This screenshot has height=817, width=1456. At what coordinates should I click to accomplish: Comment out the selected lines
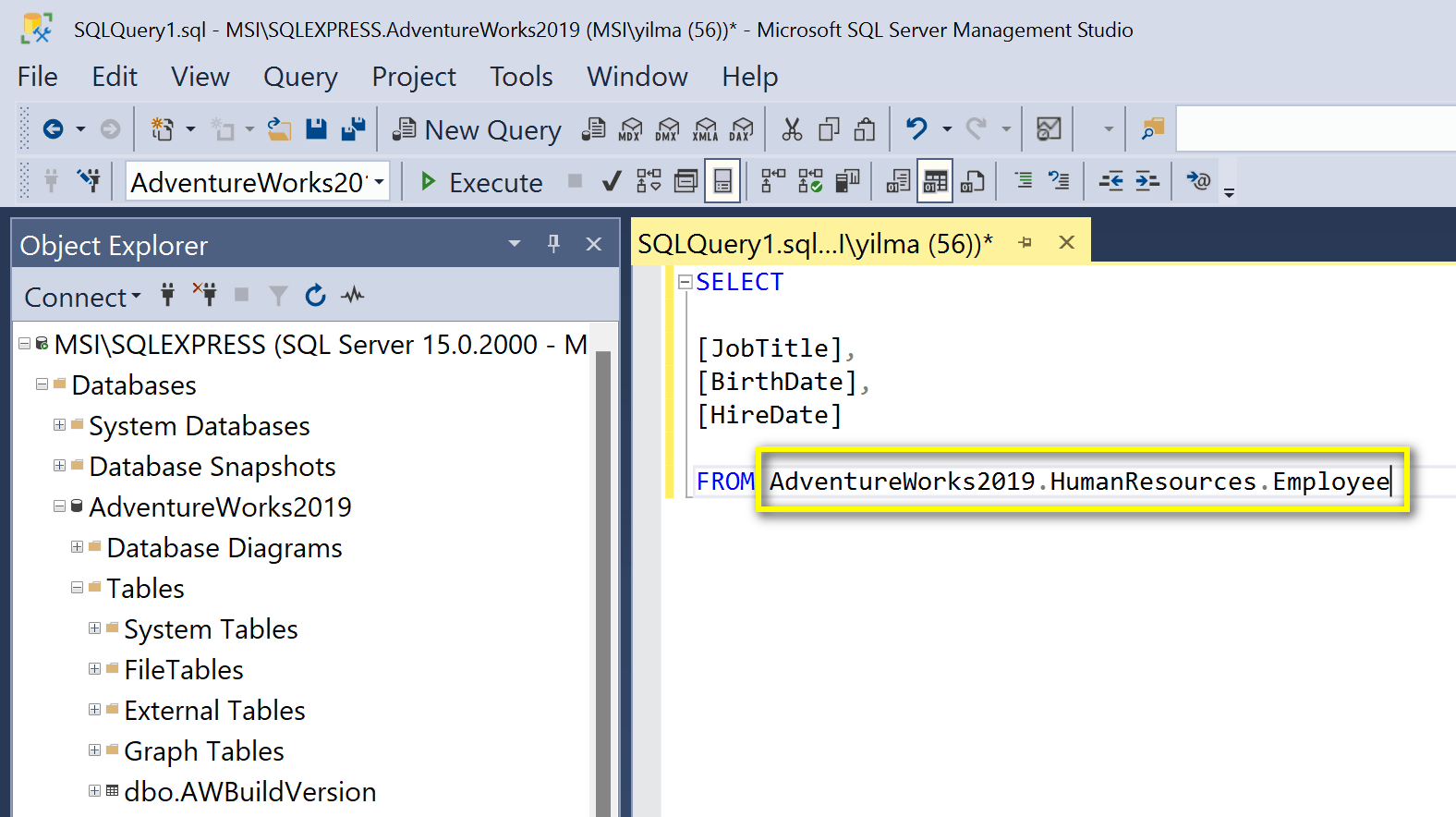click(x=1024, y=181)
